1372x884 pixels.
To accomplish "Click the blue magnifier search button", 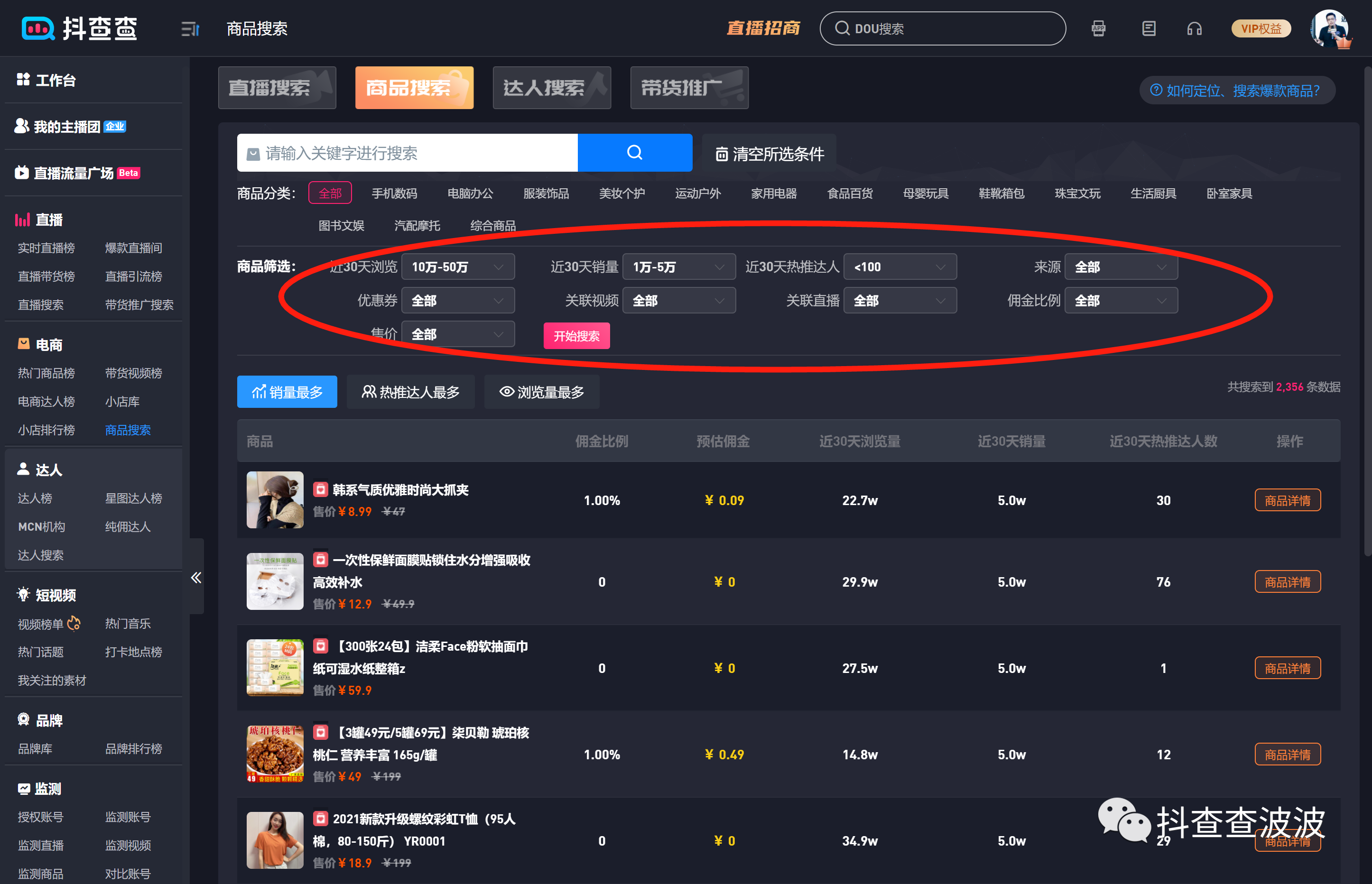I will tap(634, 153).
